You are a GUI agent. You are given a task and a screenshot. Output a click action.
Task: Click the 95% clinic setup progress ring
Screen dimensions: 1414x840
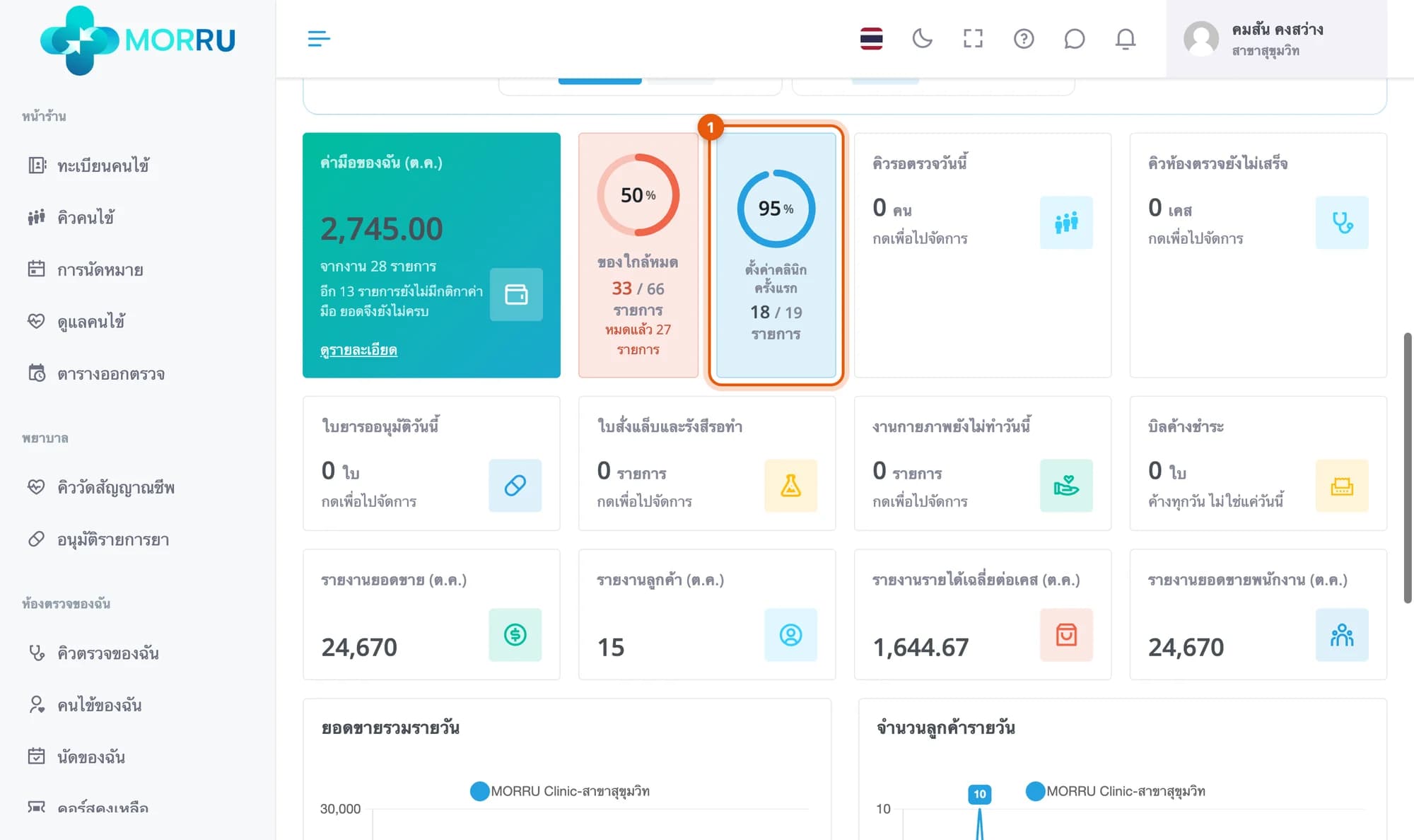(776, 209)
